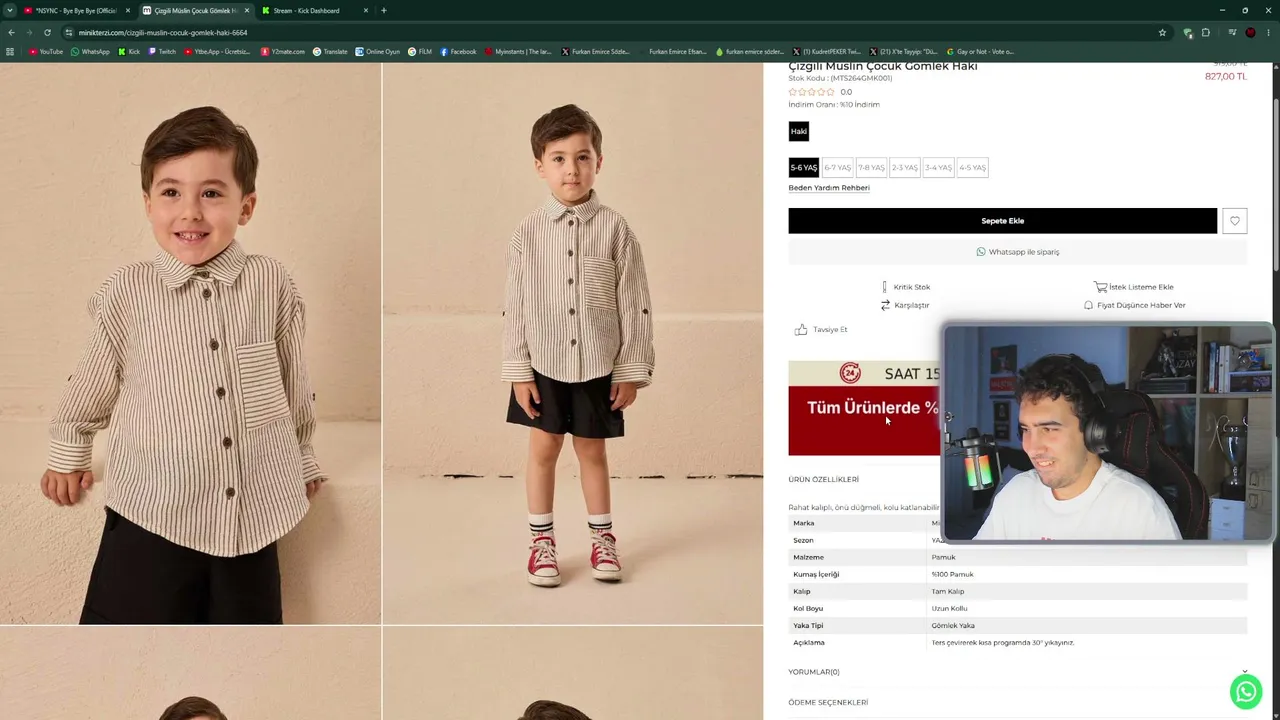Open the Twitch bookmark
This screenshot has height=720, width=1280.
tap(162, 51)
